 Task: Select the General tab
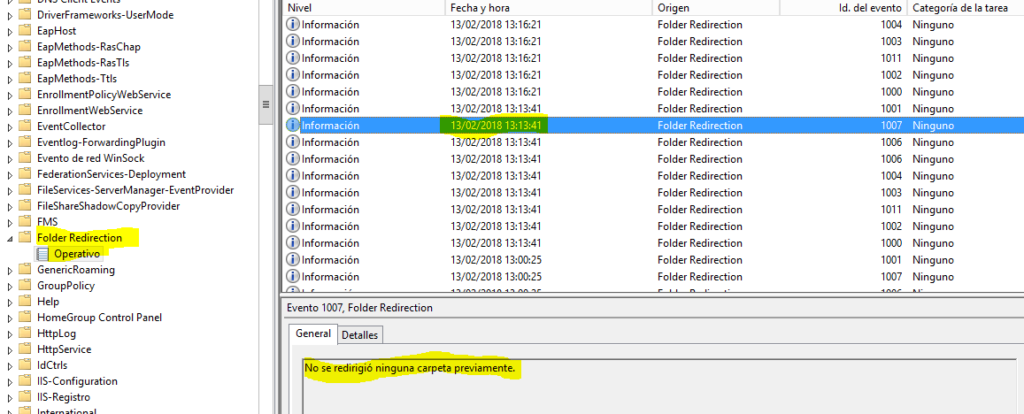coord(313,333)
